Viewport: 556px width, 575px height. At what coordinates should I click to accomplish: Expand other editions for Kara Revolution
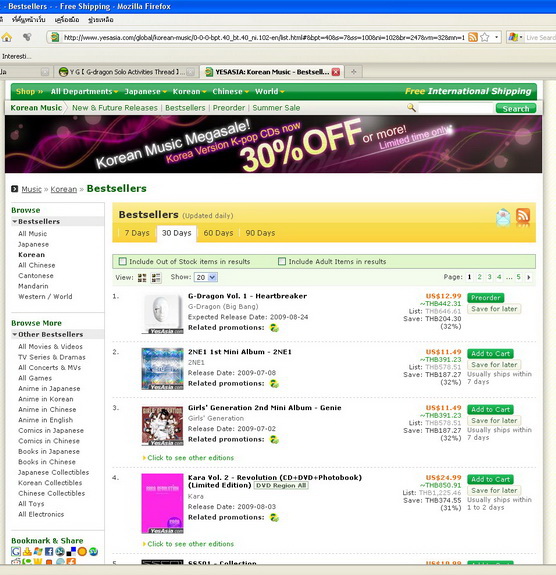click(189, 544)
